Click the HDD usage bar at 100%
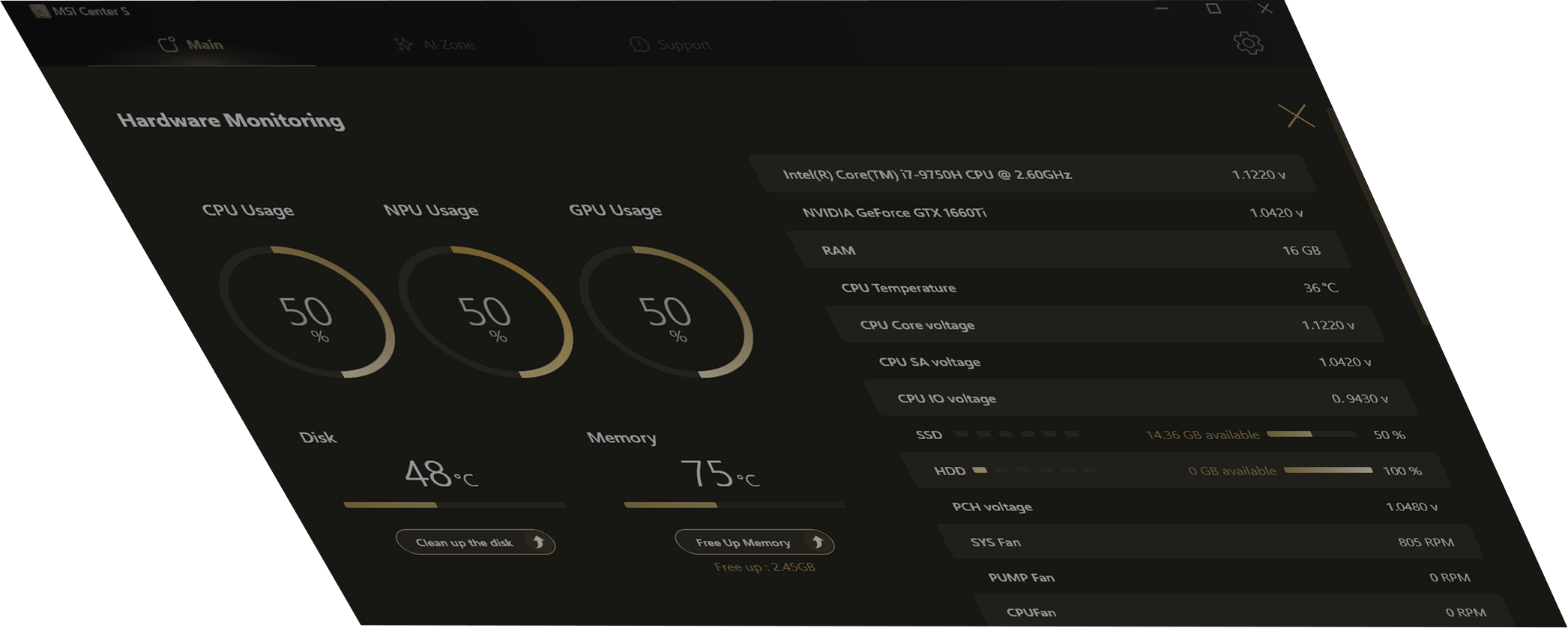 (x=1327, y=470)
